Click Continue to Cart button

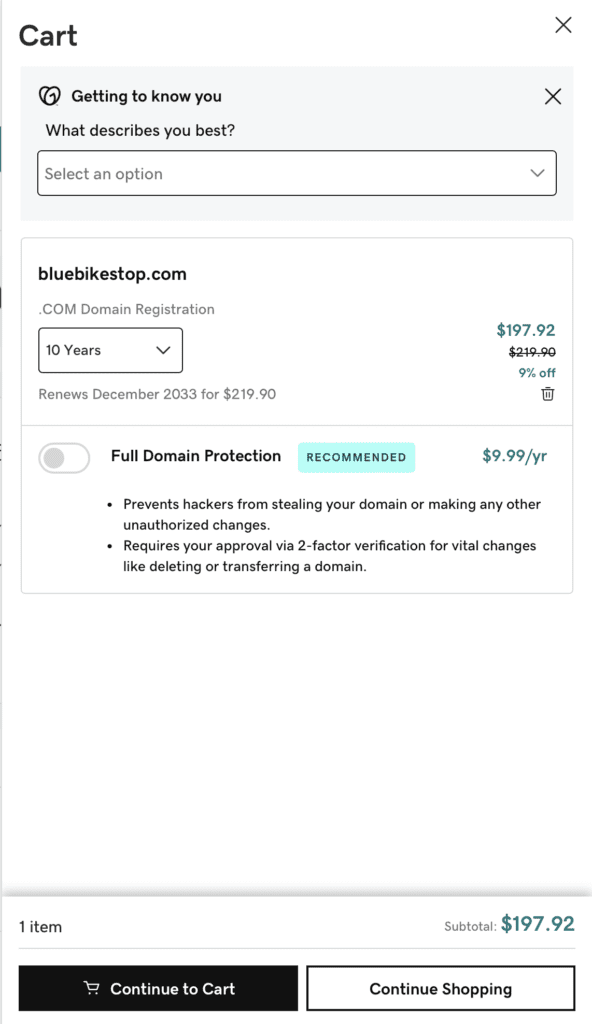[x=158, y=988]
